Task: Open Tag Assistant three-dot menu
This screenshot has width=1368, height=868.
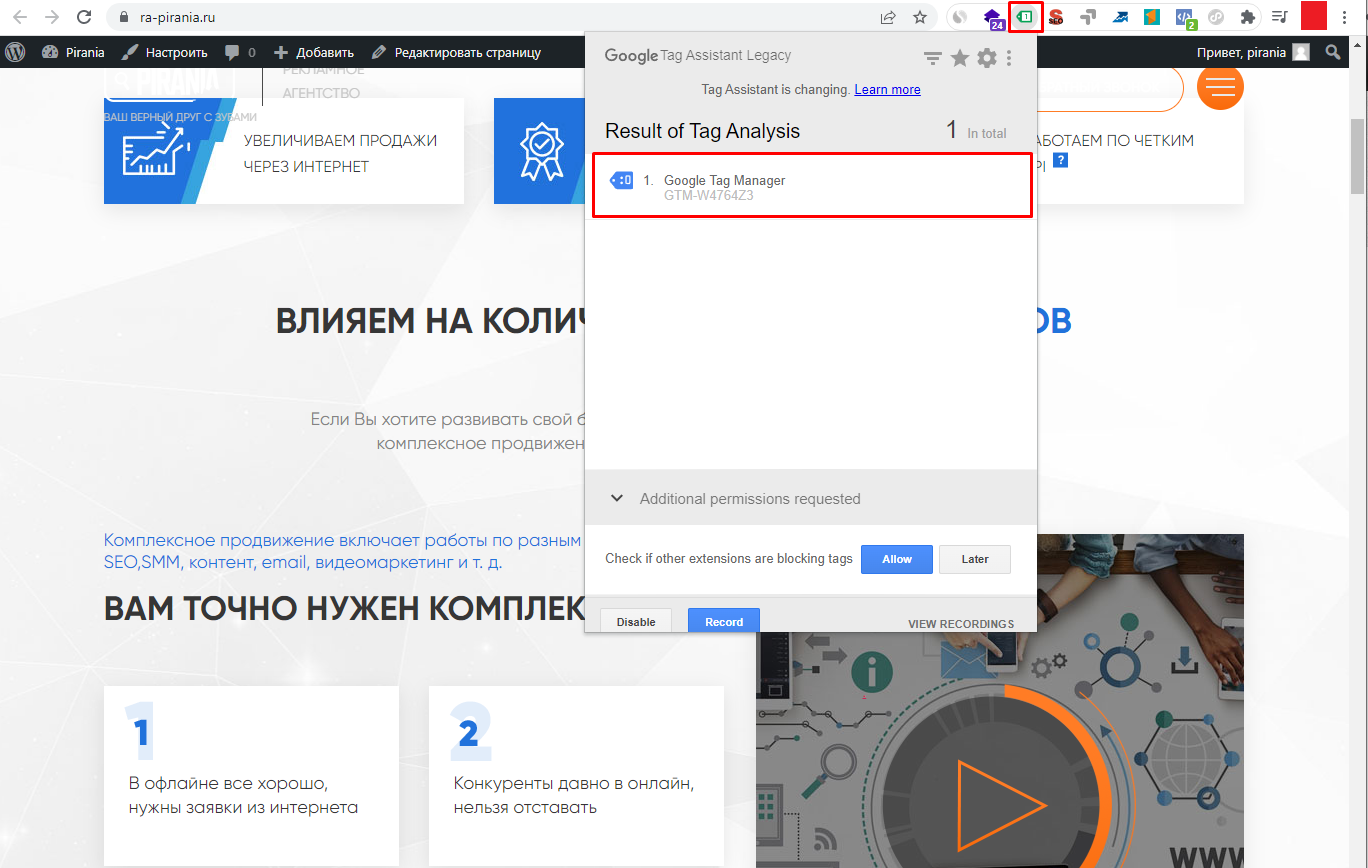Action: pos(1009,58)
